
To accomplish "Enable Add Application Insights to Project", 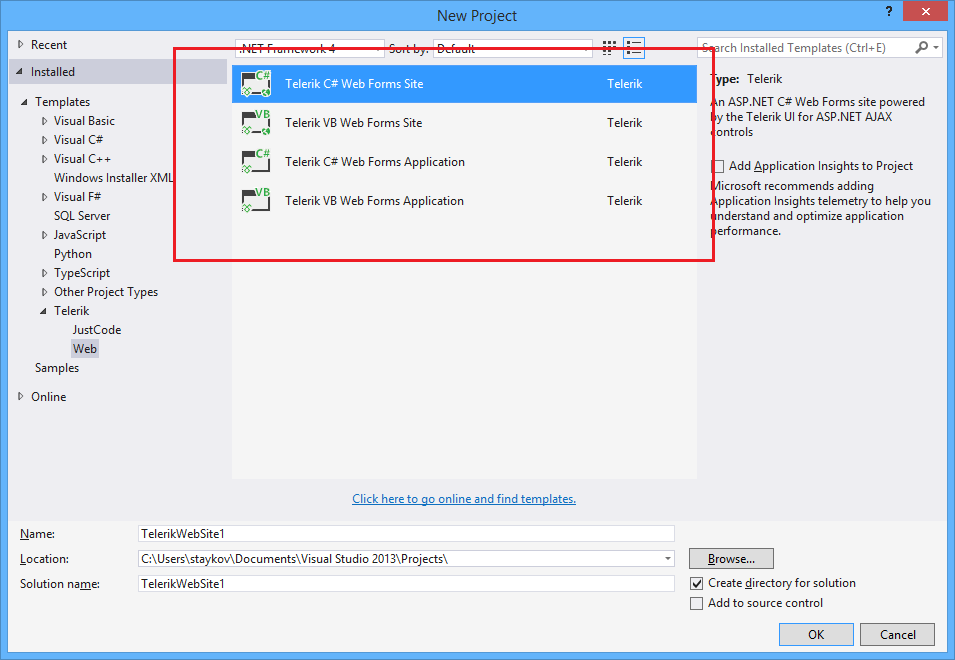I will point(717,166).
